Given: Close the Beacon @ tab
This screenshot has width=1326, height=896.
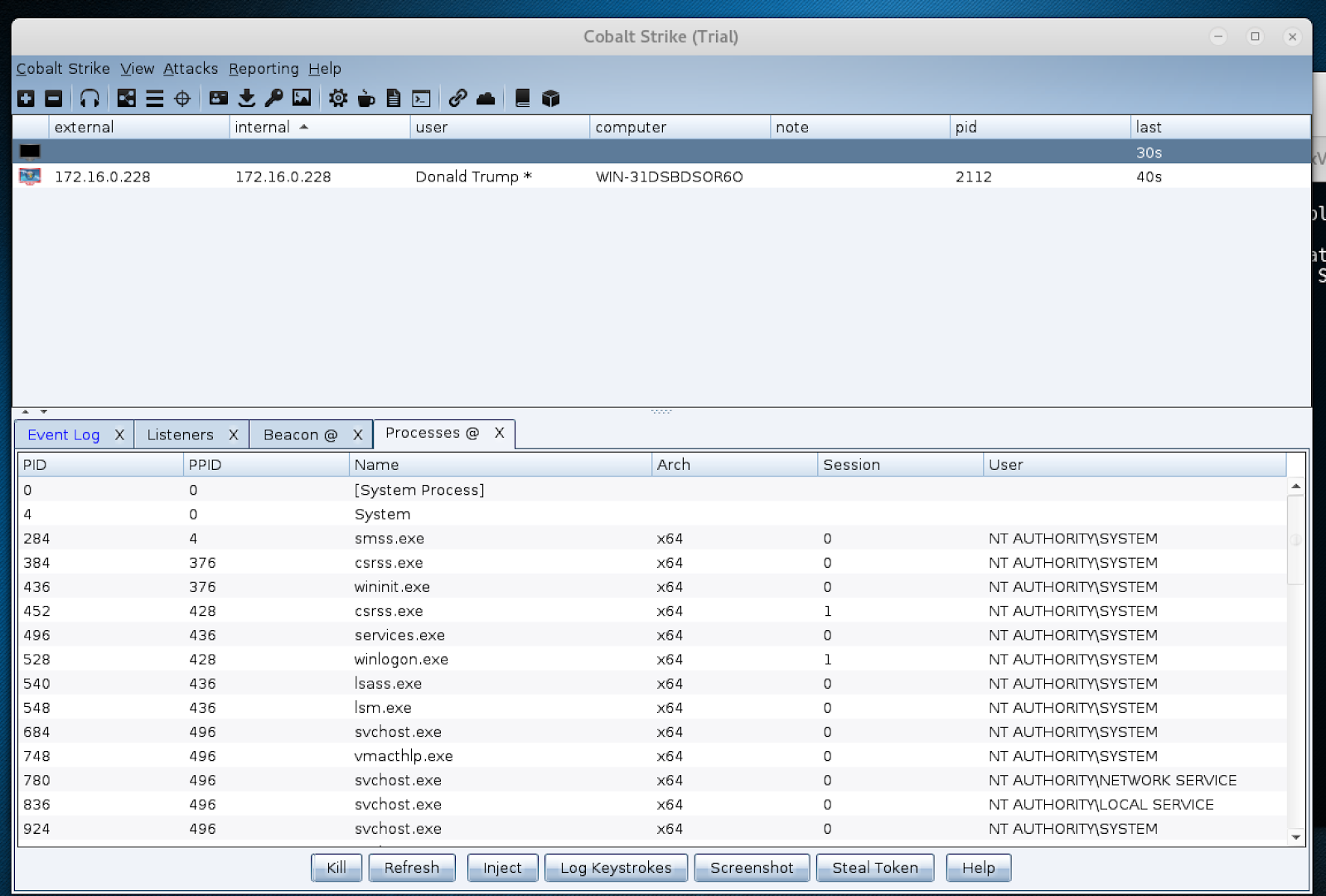Looking at the screenshot, I should [358, 435].
